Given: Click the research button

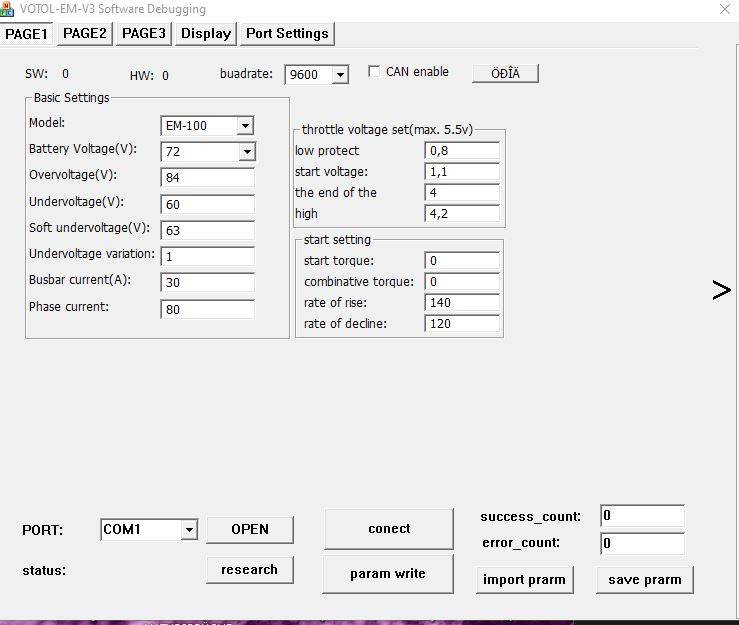Looking at the screenshot, I should point(250,569).
